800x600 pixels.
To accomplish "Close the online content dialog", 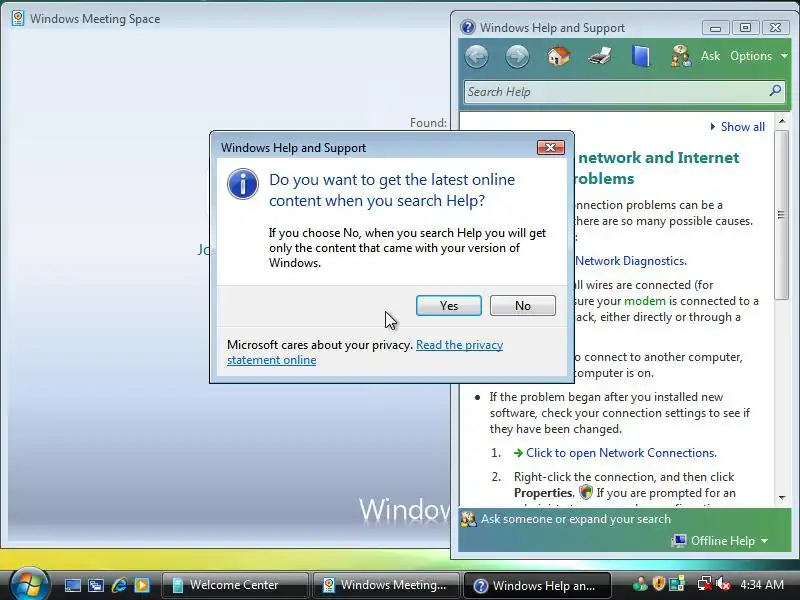I will click(x=551, y=147).
